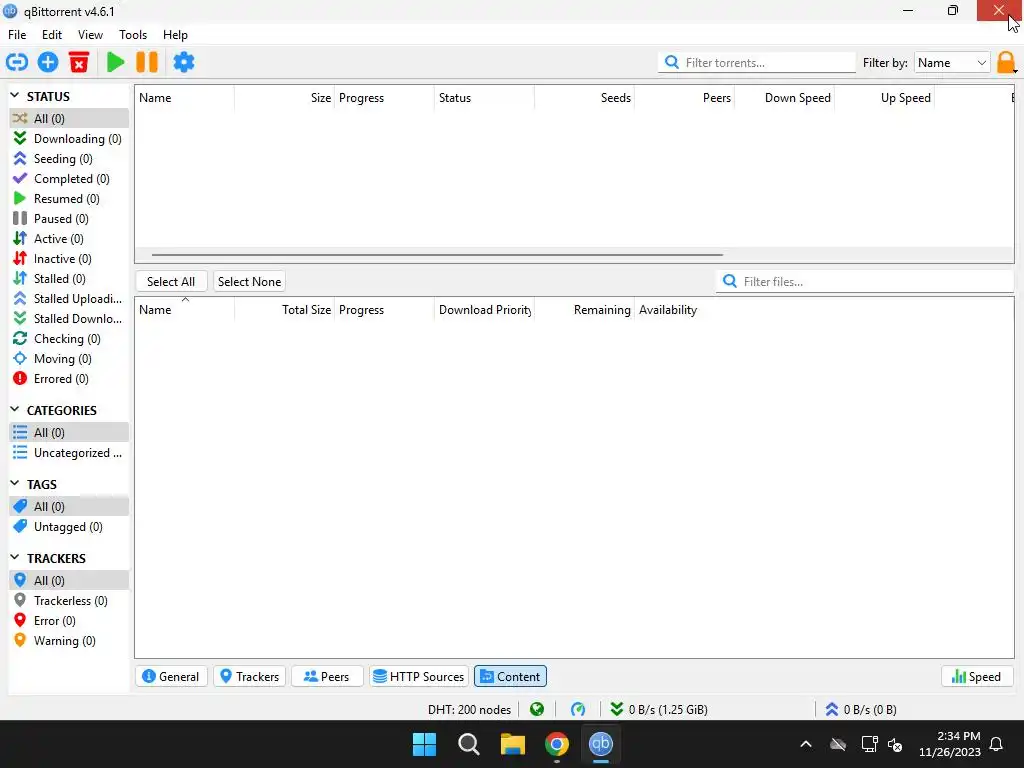Viewport: 1024px width, 768px height.
Task: Select Downloading (0) status filter
Action: [69, 138]
